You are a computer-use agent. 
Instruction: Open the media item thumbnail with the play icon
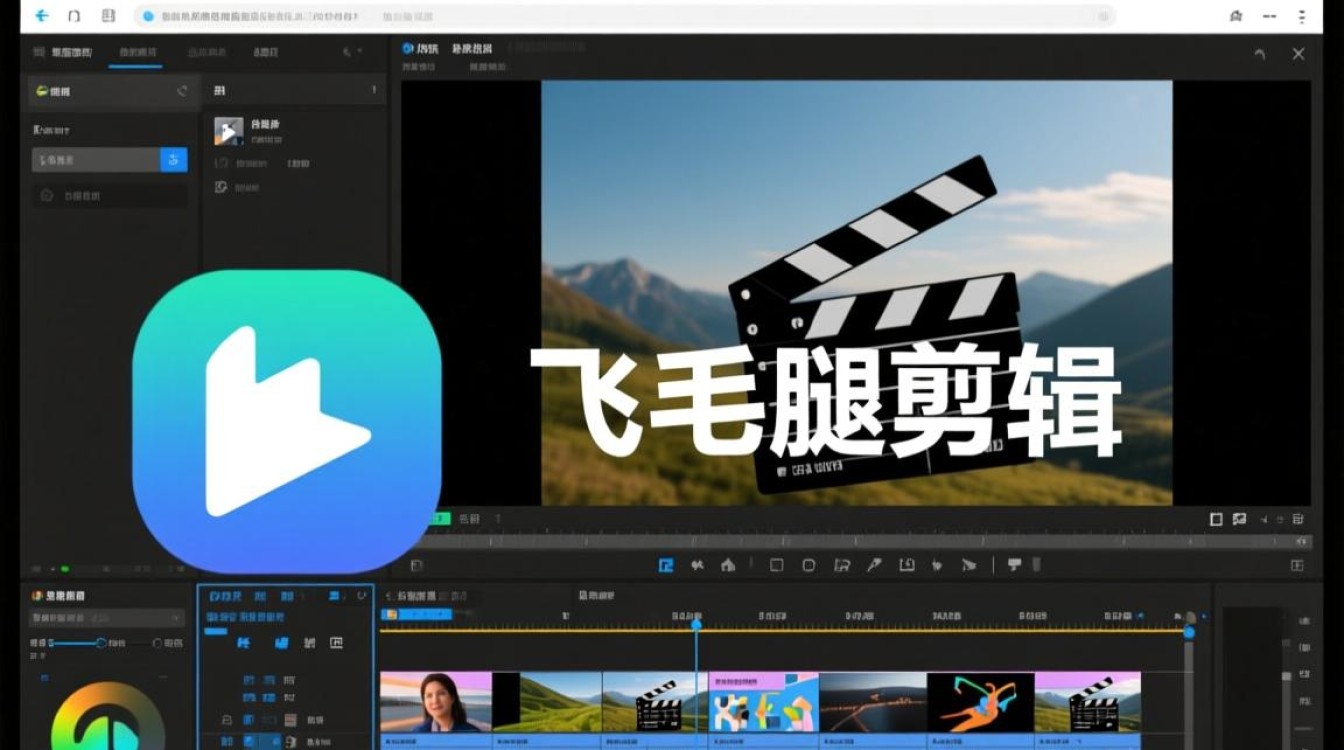click(229, 131)
